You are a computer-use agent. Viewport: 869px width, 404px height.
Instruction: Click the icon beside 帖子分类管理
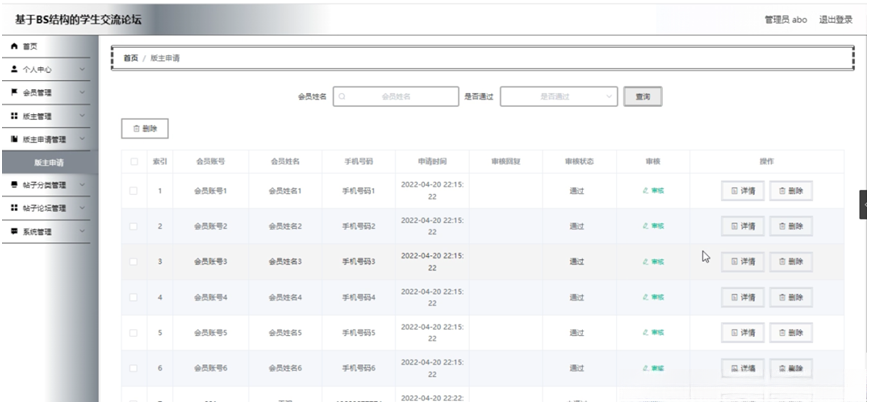click(x=14, y=185)
